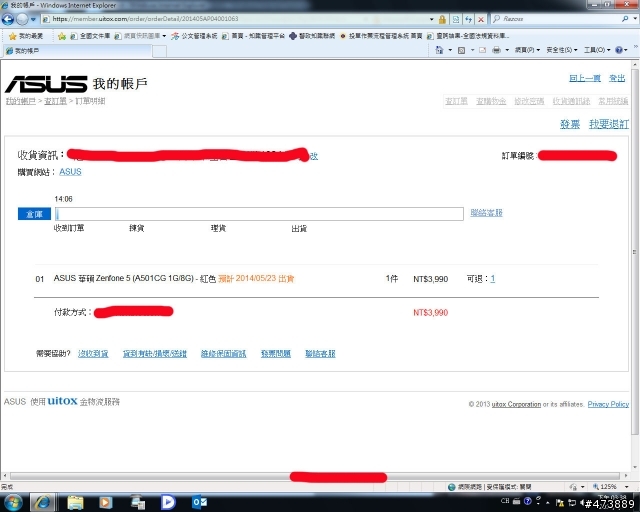Click the 登出 logout link
The height and width of the screenshot is (512, 640).
(x=617, y=78)
